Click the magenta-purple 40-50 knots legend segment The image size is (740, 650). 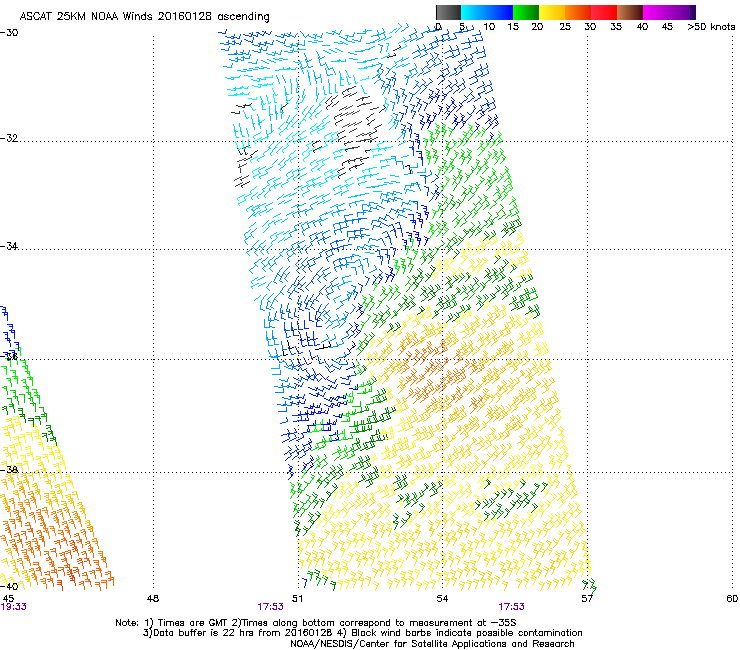tap(669, 12)
